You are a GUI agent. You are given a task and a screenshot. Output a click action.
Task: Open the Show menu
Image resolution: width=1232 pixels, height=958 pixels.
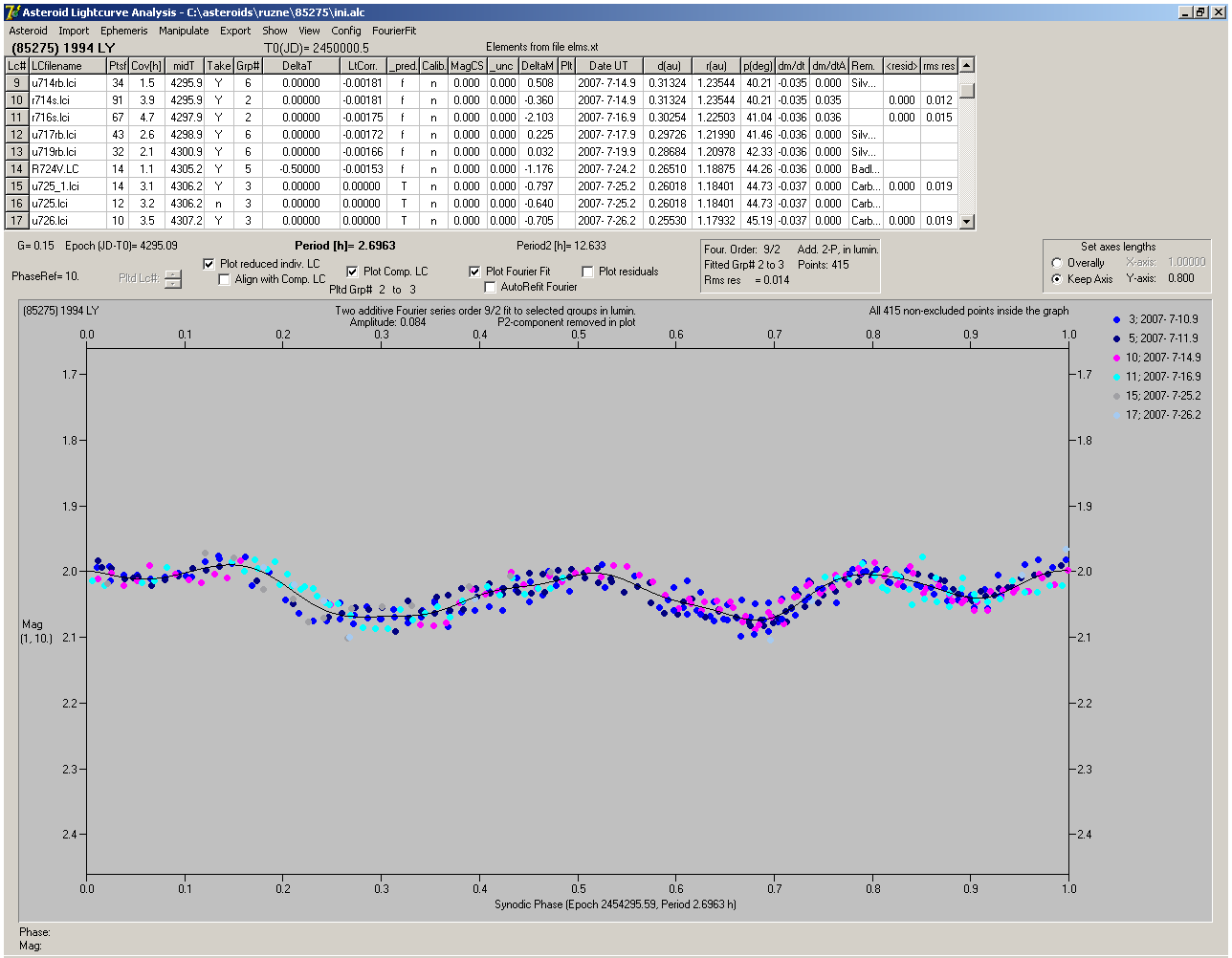click(275, 31)
